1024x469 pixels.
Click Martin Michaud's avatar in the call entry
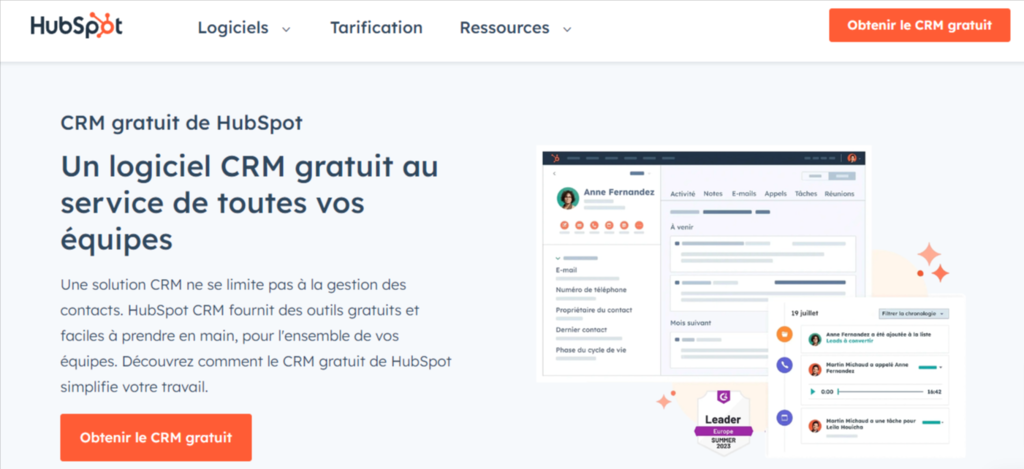coord(815,370)
